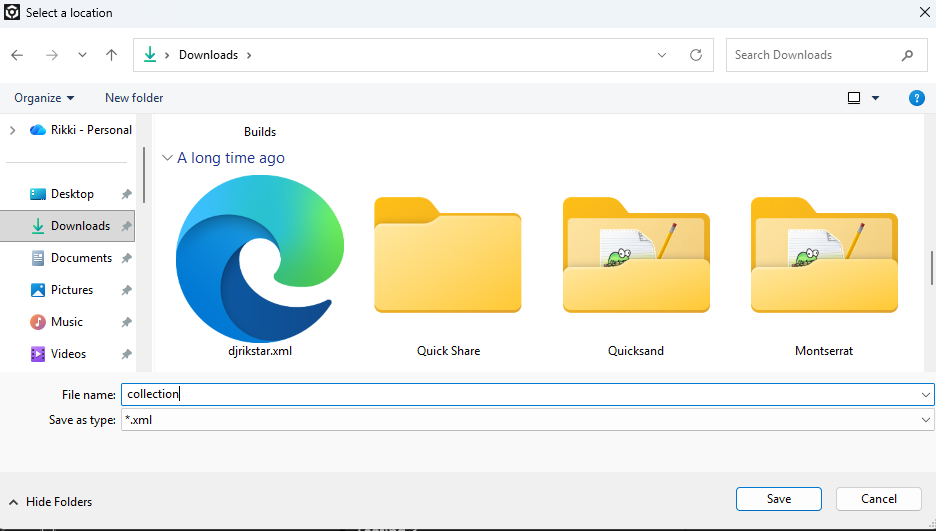Viewport: 936px width, 531px height.
Task: Focus the Search Downloads box
Action: pos(827,55)
